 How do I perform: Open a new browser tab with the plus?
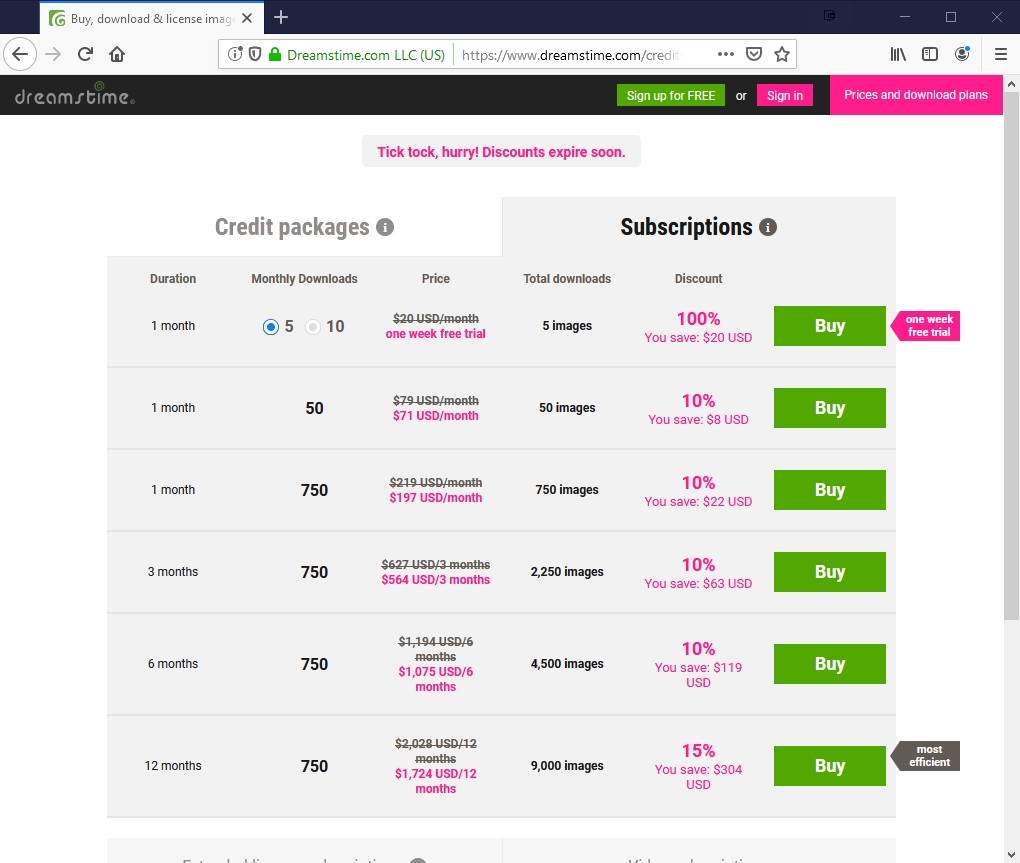(x=281, y=17)
